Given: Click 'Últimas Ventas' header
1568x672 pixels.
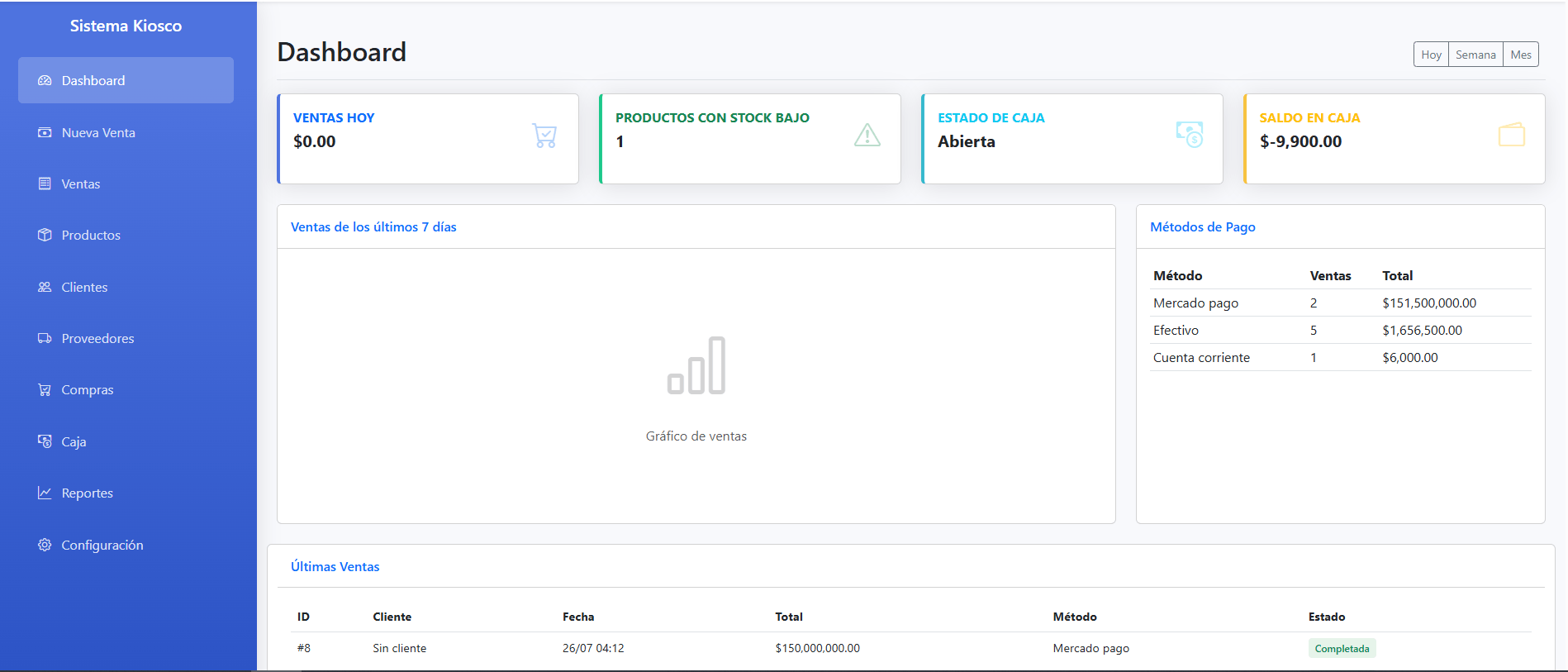Looking at the screenshot, I should (335, 566).
